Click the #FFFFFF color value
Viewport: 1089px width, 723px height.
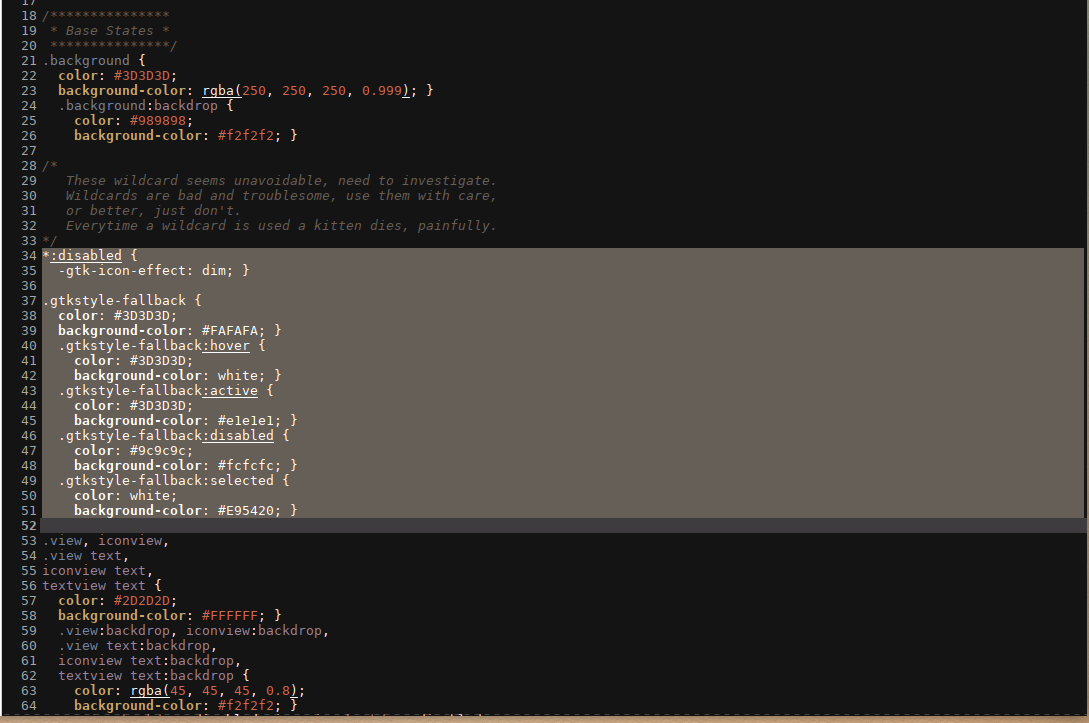click(x=230, y=616)
